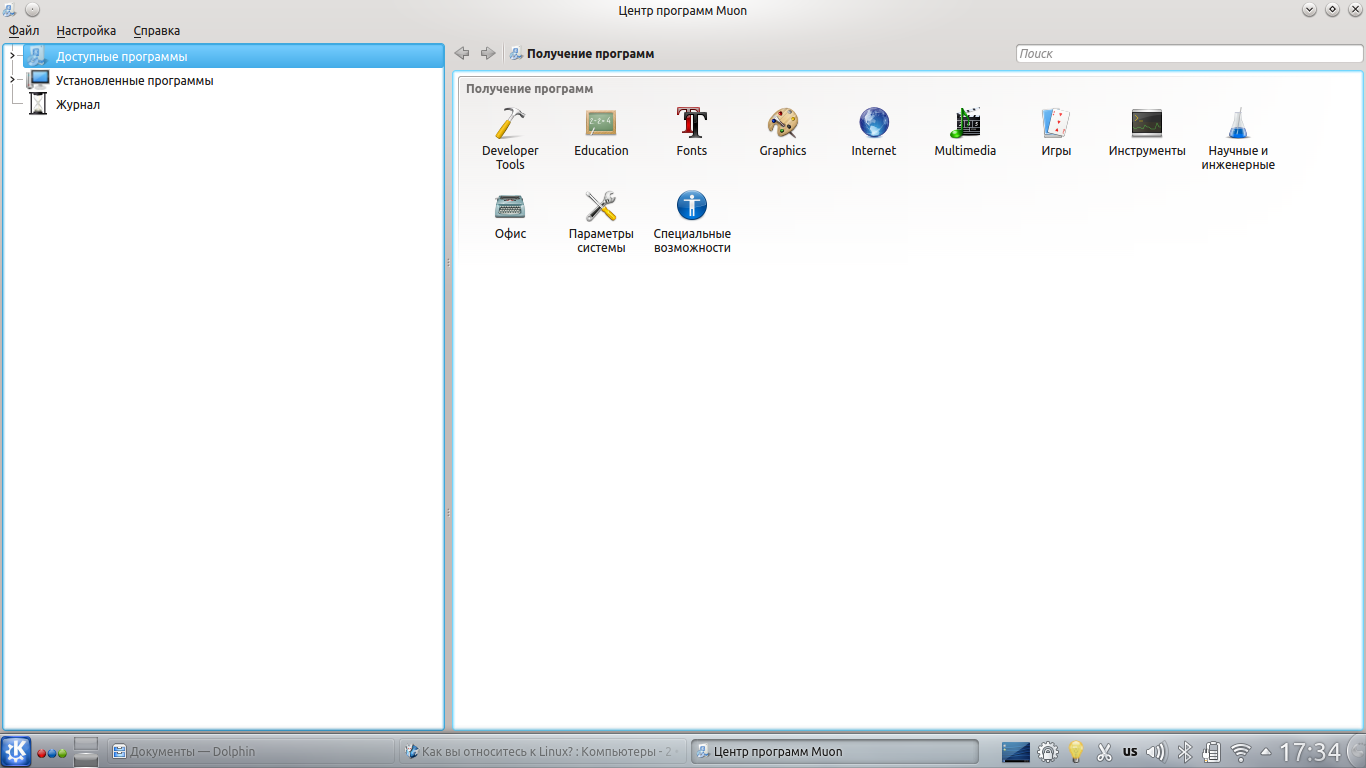Switch to Документы — Dolphin taskbar window

pos(250,752)
